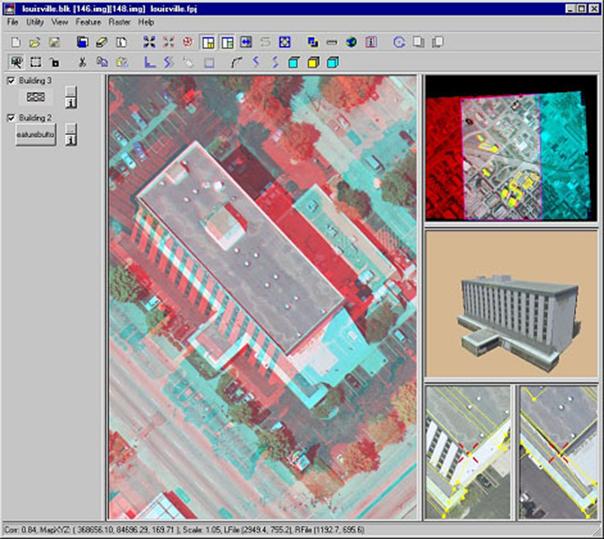This screenshot has width=604, height=539.
Task: Uncheck the Building 3 checkbox
Action: [11, 80]
